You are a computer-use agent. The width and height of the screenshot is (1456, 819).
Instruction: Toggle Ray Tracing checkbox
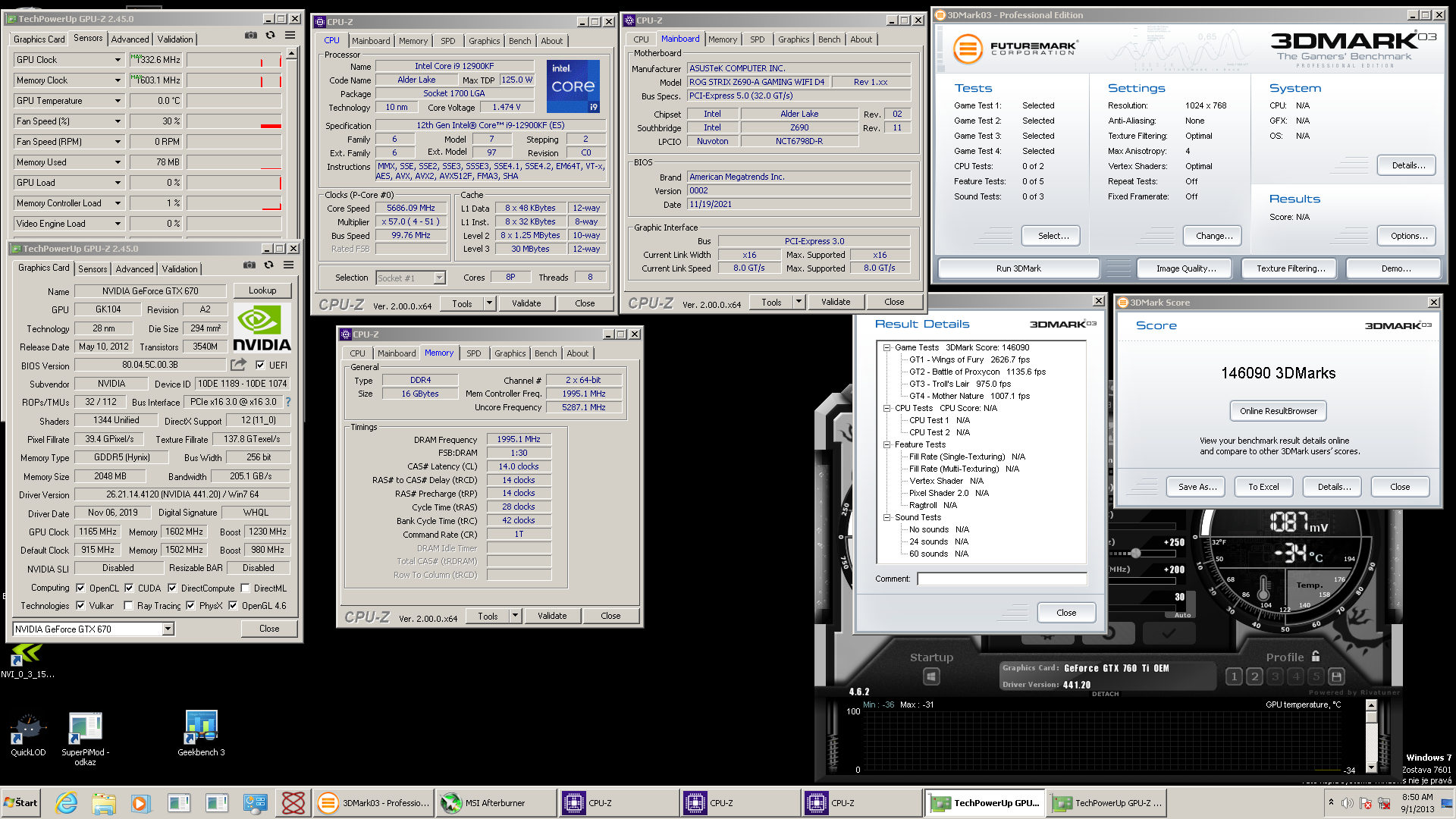coord(128,605)
